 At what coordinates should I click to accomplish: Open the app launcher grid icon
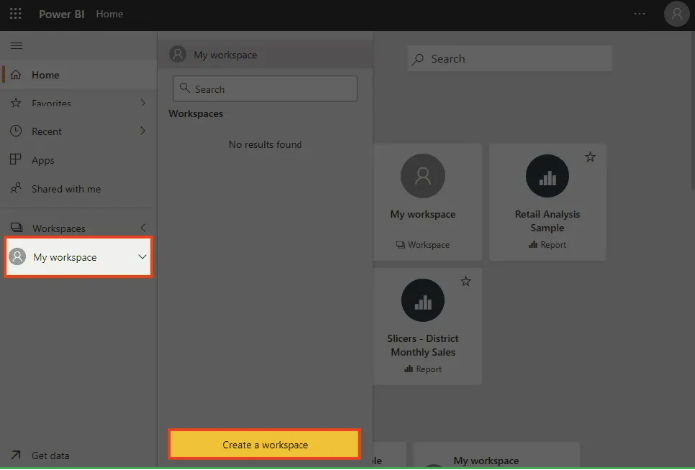pos(16,14)
